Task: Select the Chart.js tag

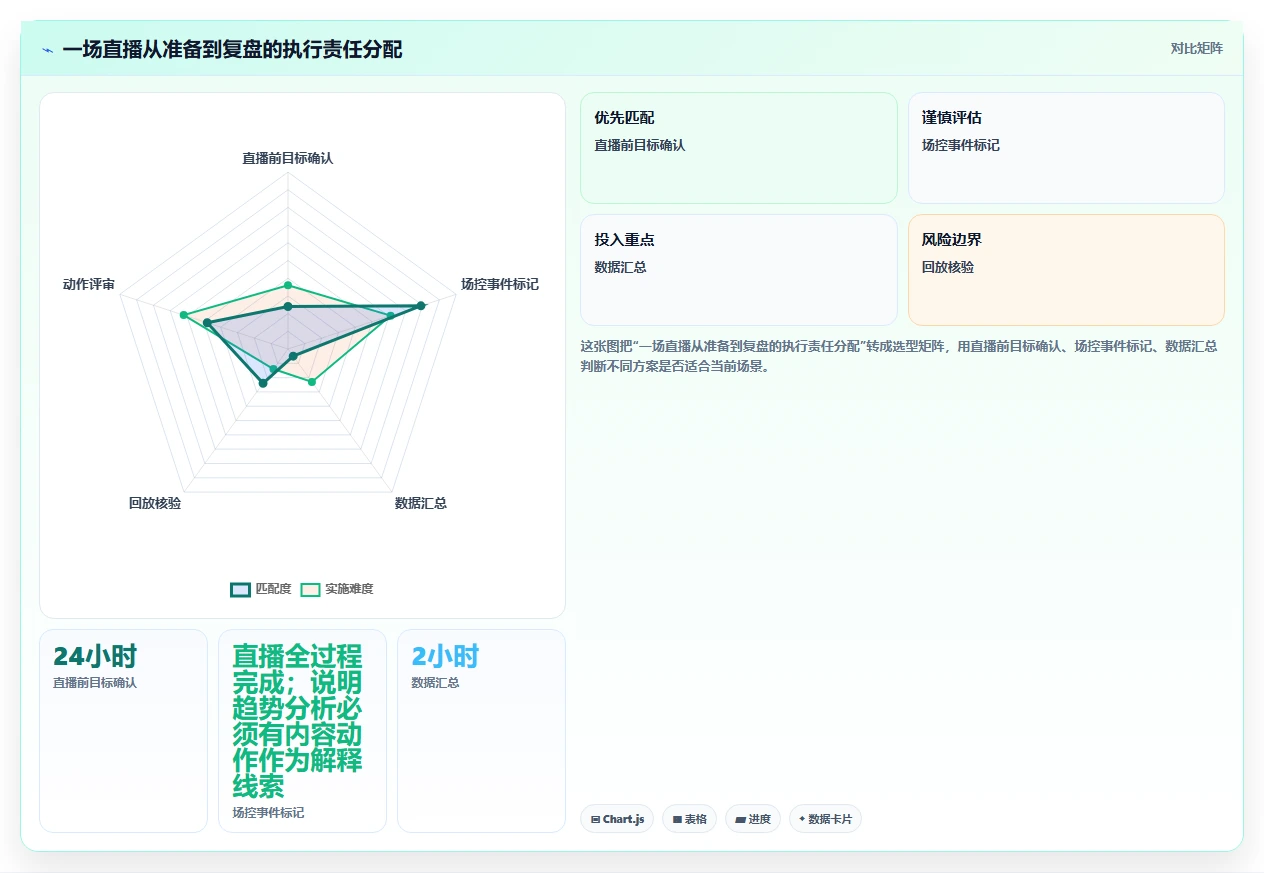Action: click(x=617, y=819)
